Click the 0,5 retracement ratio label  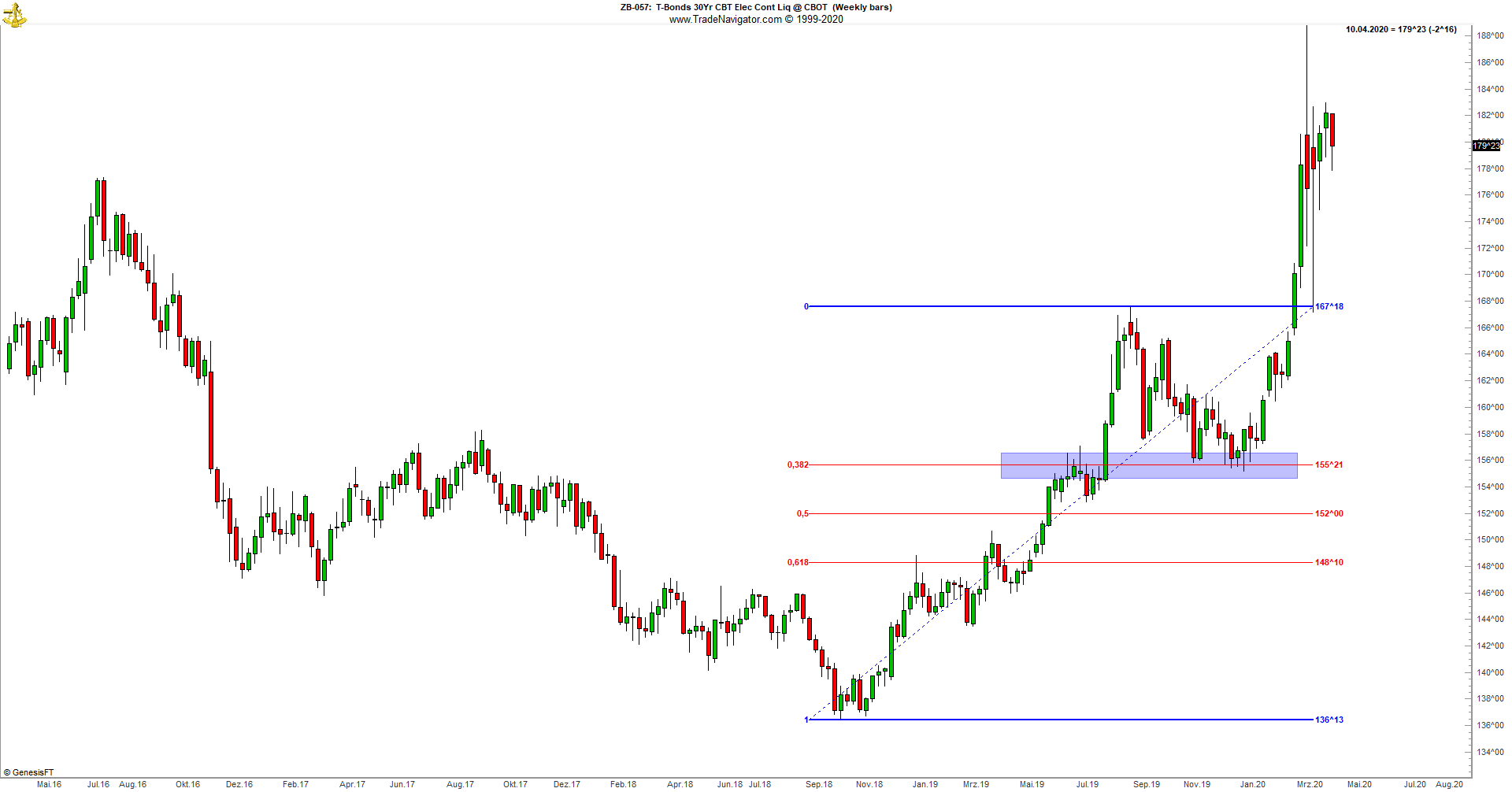(802, 513)
